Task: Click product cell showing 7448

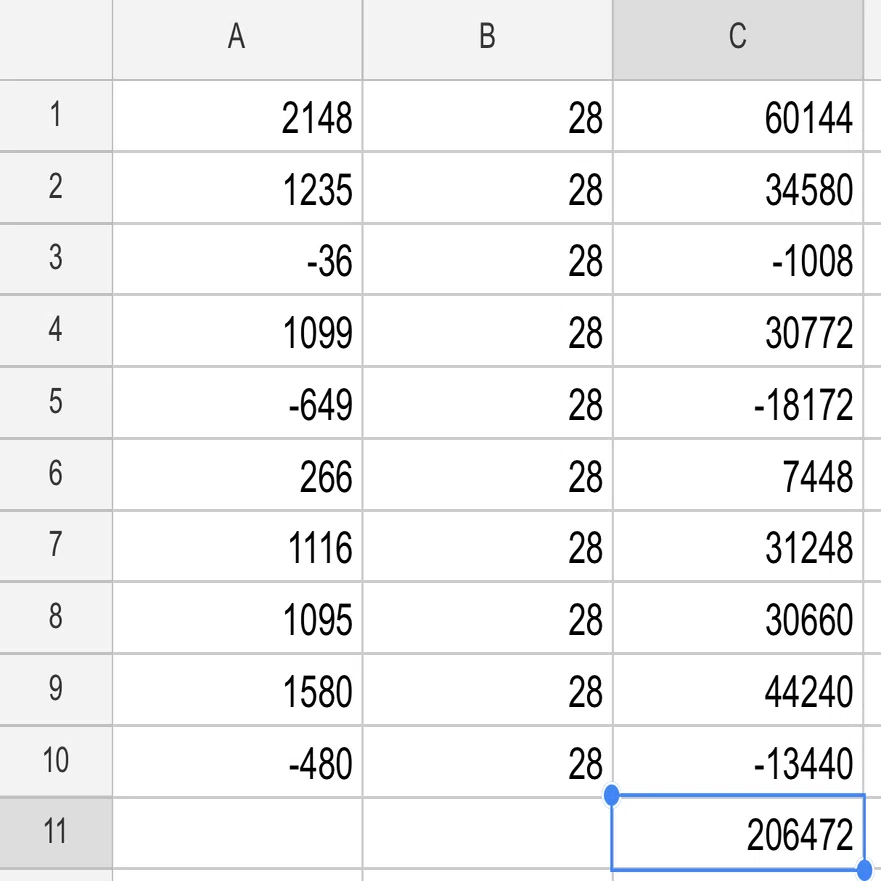Action: pyautogui.click(x=738, y=474)
